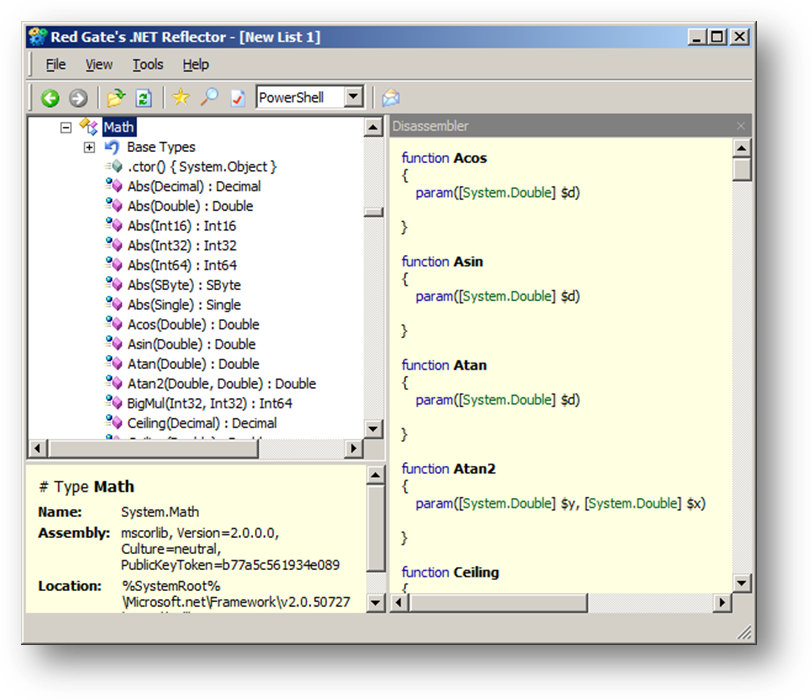Click the Base Types arrow icon
Screen dimensions: 812x700
[112, 147]
